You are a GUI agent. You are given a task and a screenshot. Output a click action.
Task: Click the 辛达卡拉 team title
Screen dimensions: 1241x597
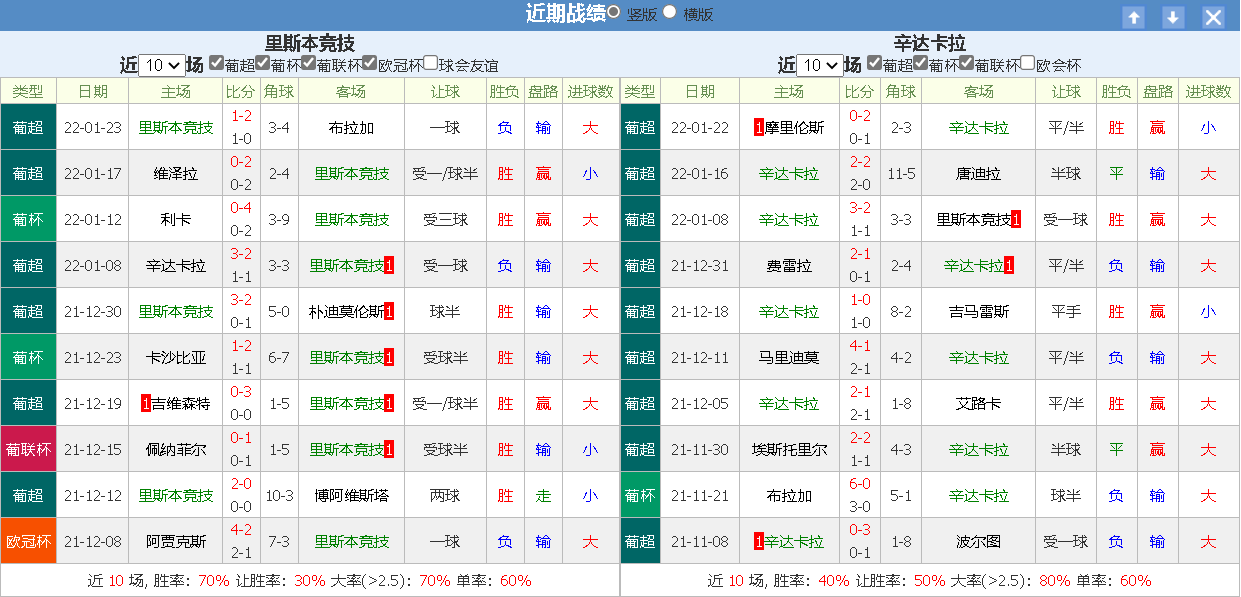tap(930, 43)
